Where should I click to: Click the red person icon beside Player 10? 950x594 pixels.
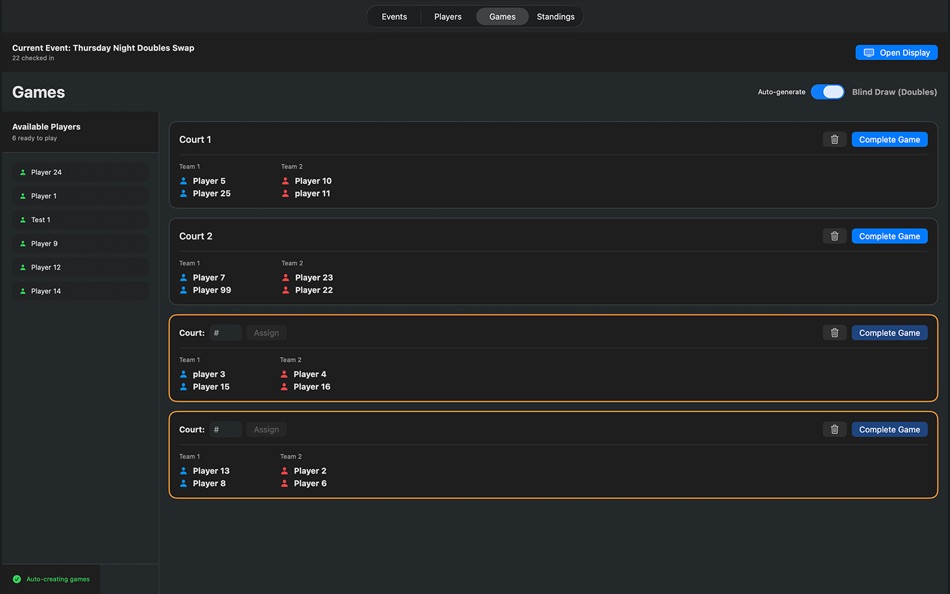click(x=285, y=181)
